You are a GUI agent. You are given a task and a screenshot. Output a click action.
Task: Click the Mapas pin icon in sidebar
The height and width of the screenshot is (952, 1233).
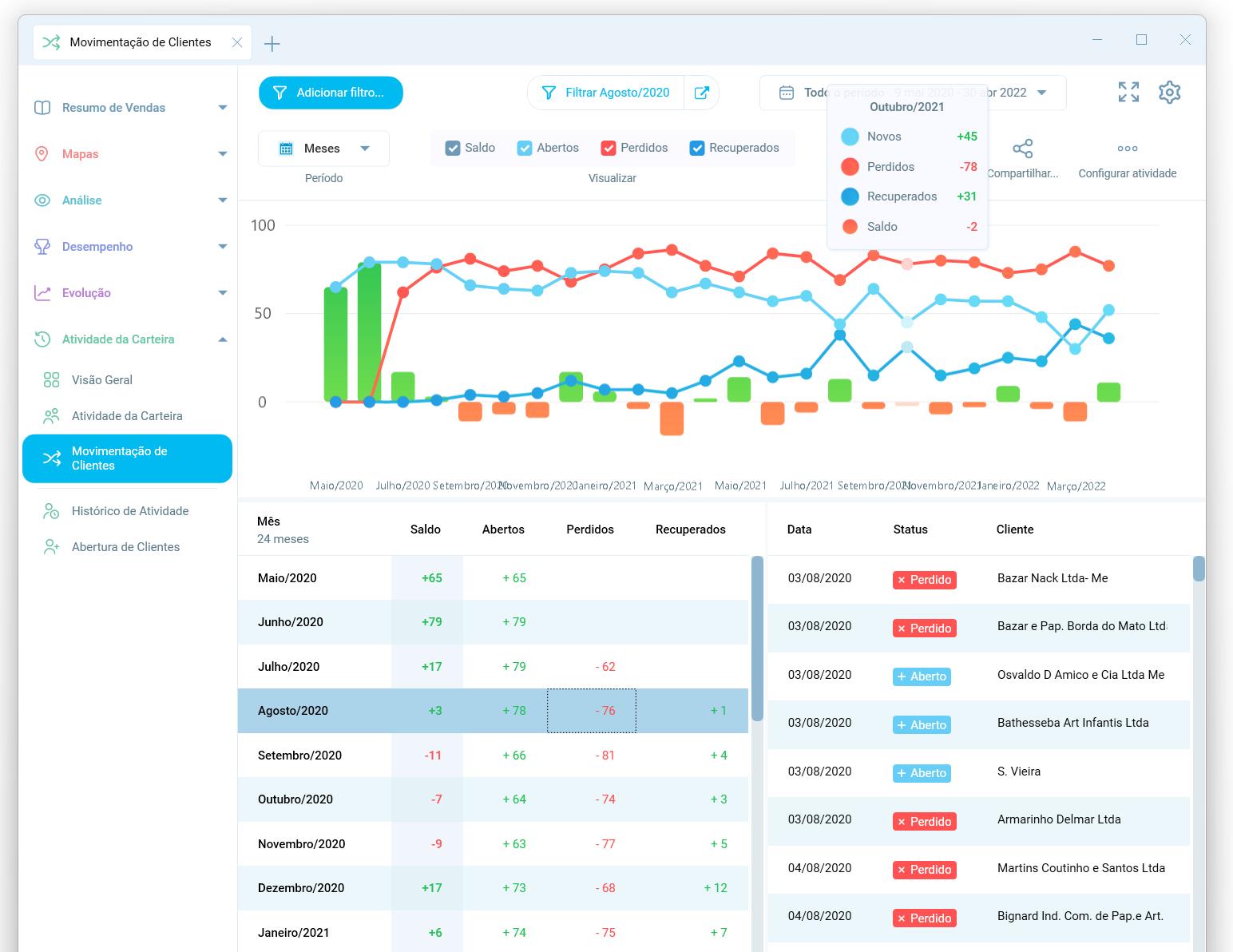[42, 154]
